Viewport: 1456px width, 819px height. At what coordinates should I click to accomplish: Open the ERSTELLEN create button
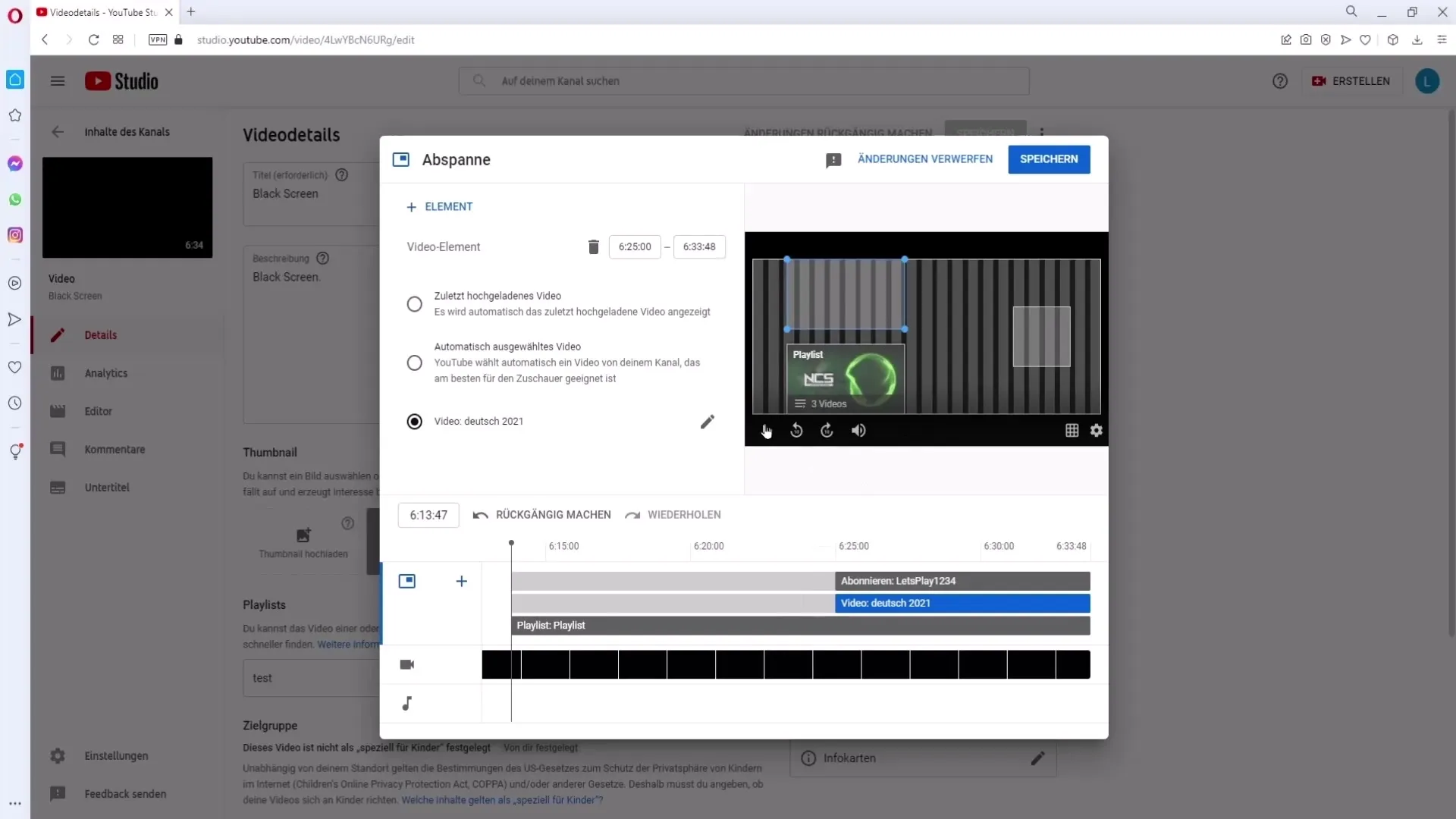pyautogui.click(x=1352, y=81)
